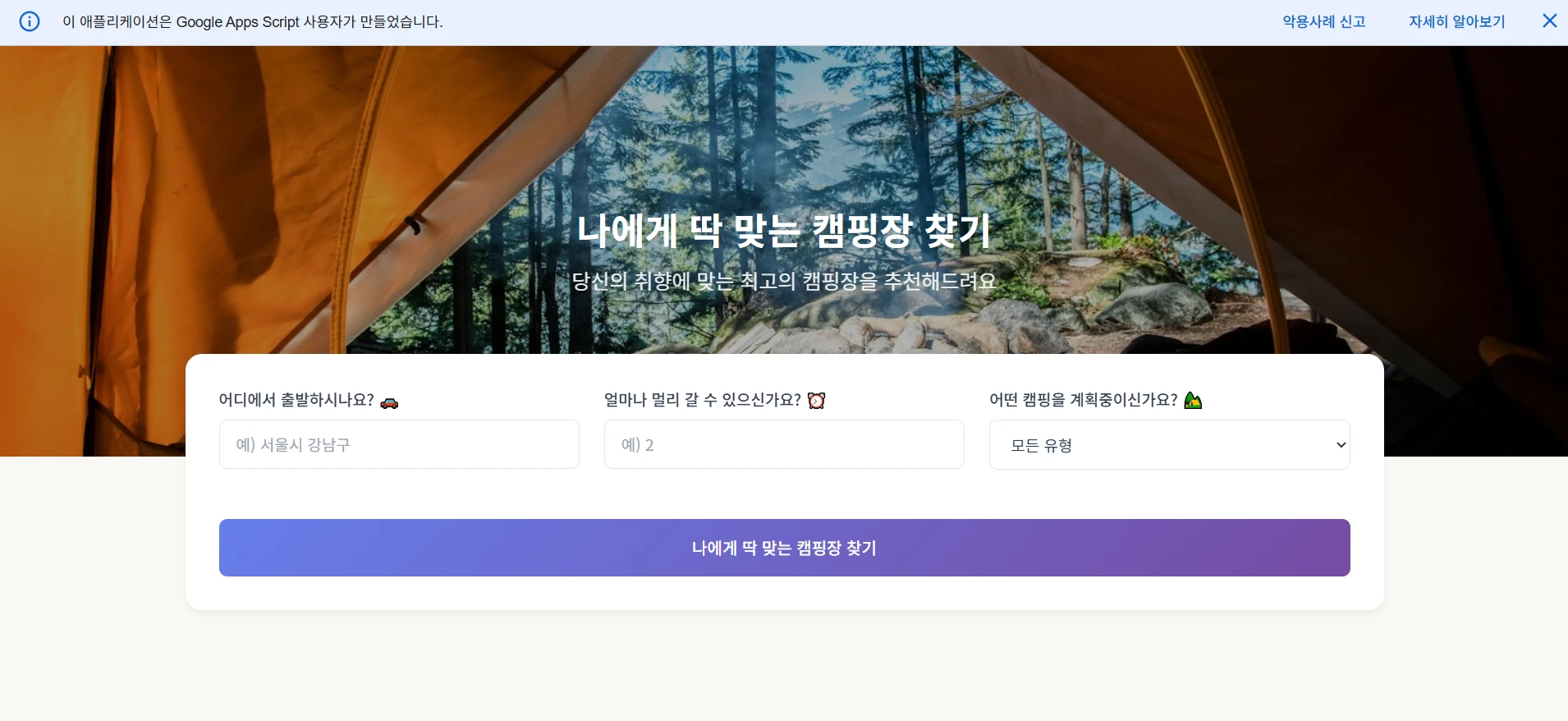Open the 악용사례 신고 link
The height and width of the screenshot is (721, 1568).
pyautogui.click(x=1324, y=22)
